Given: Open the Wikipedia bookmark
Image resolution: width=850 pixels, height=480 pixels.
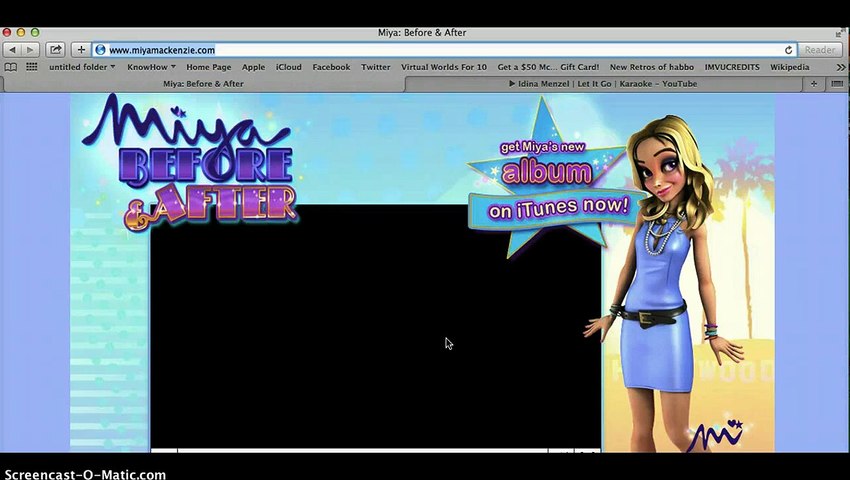Looking at the screenshot, I should [789, 67].
